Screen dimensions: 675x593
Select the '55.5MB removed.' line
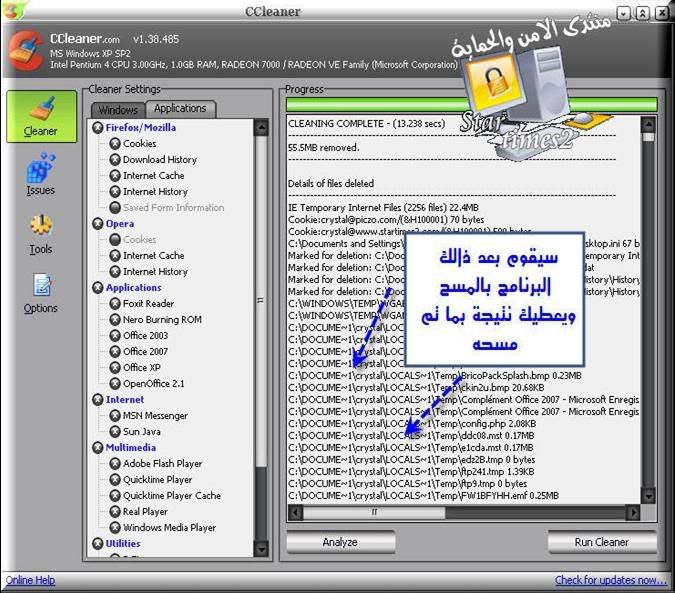point(323,148)
